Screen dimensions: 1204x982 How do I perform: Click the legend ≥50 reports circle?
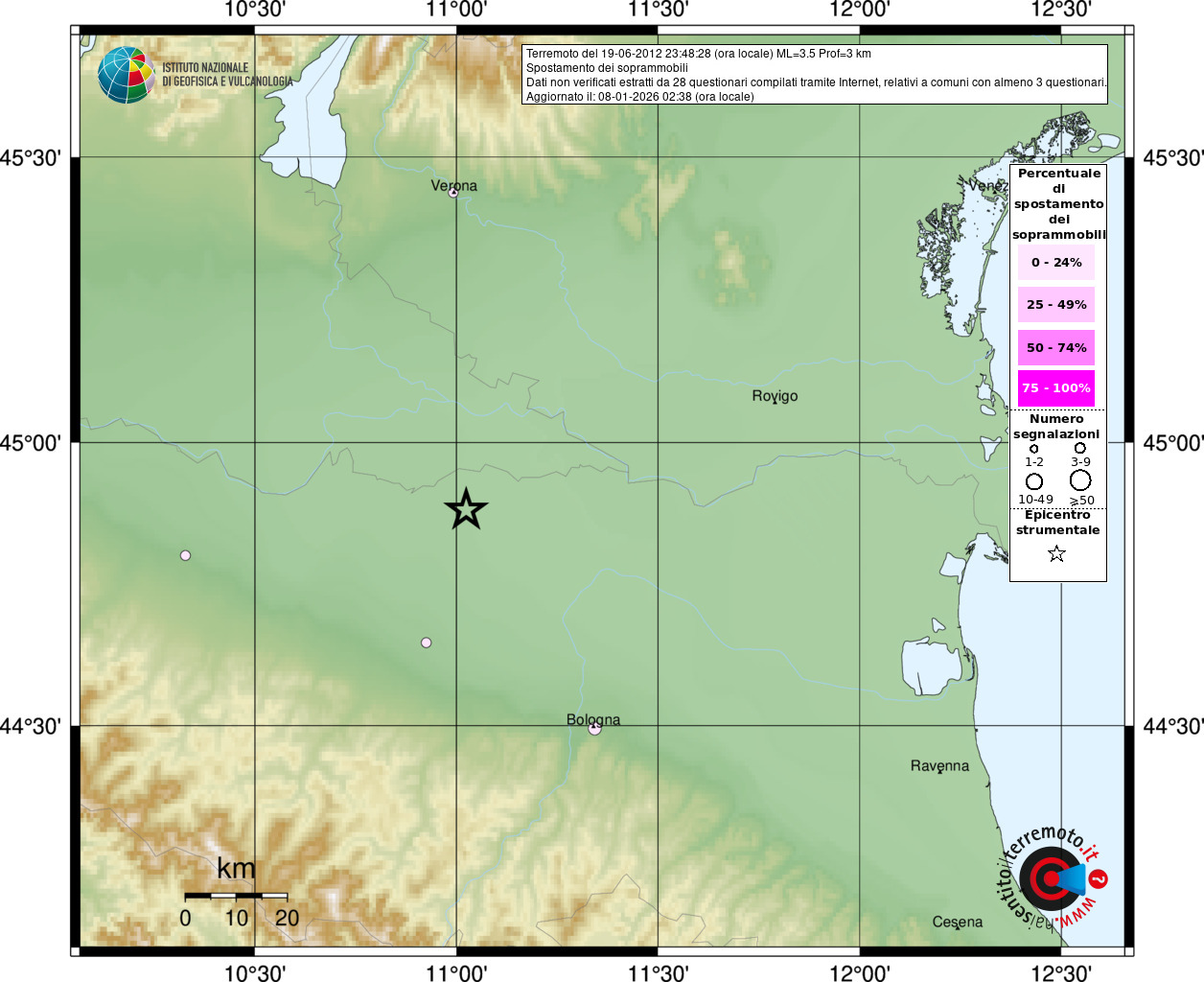[1080, 480]
